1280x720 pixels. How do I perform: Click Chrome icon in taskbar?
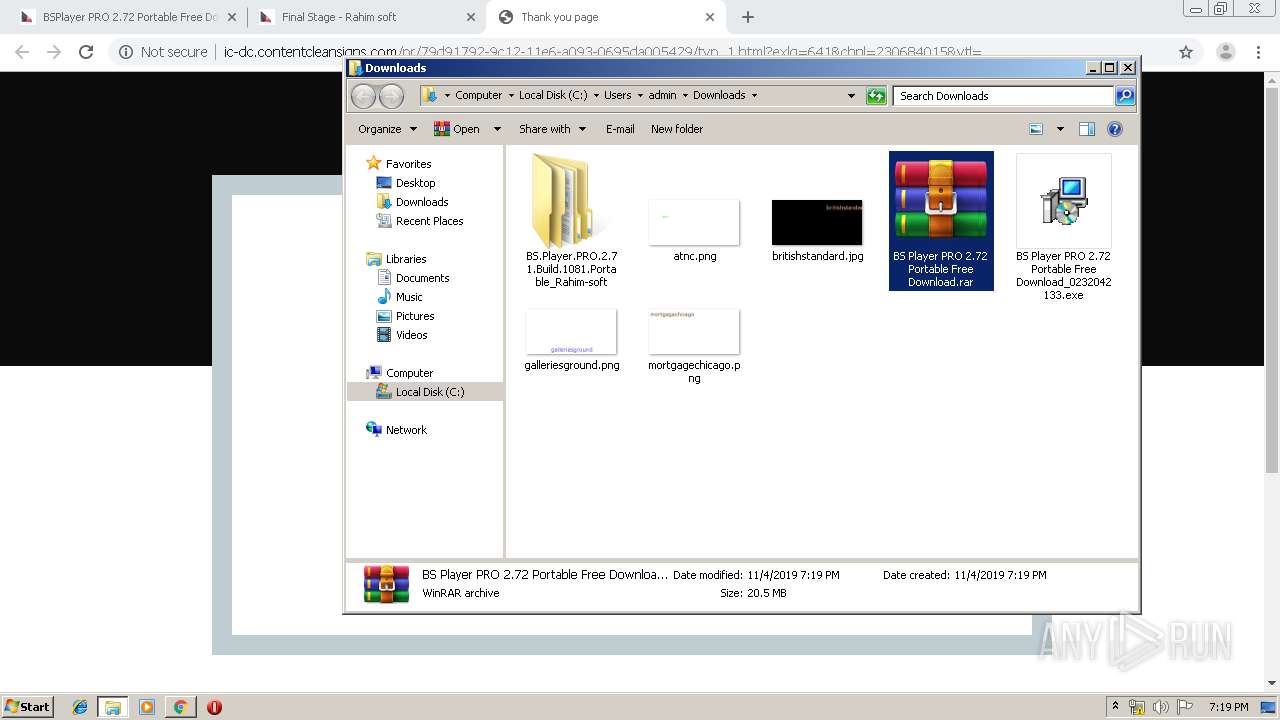click(180, 707)
